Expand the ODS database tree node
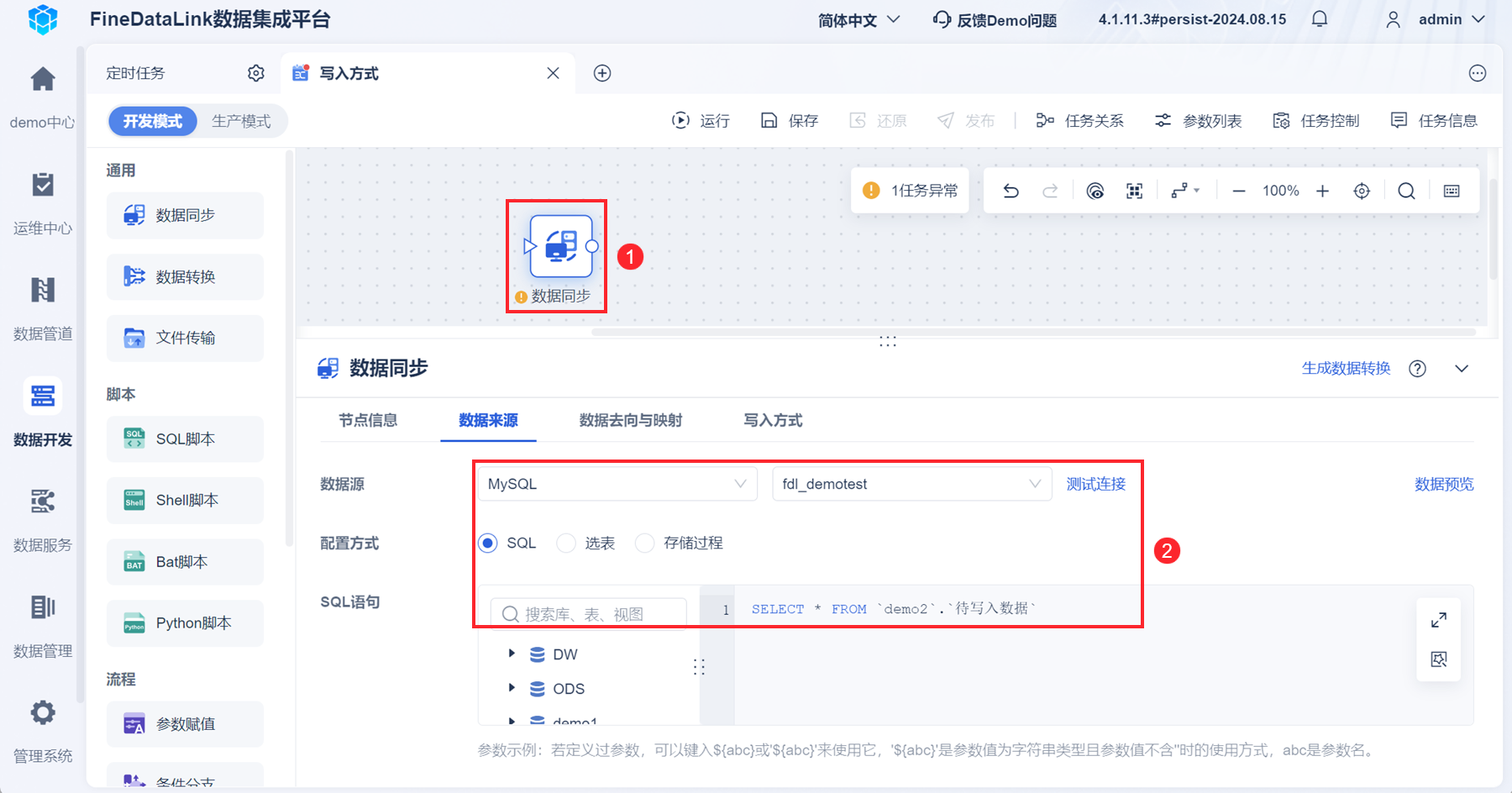Image resolution: width=1512 pixels, height=793 pixels. tap(512, 688)
